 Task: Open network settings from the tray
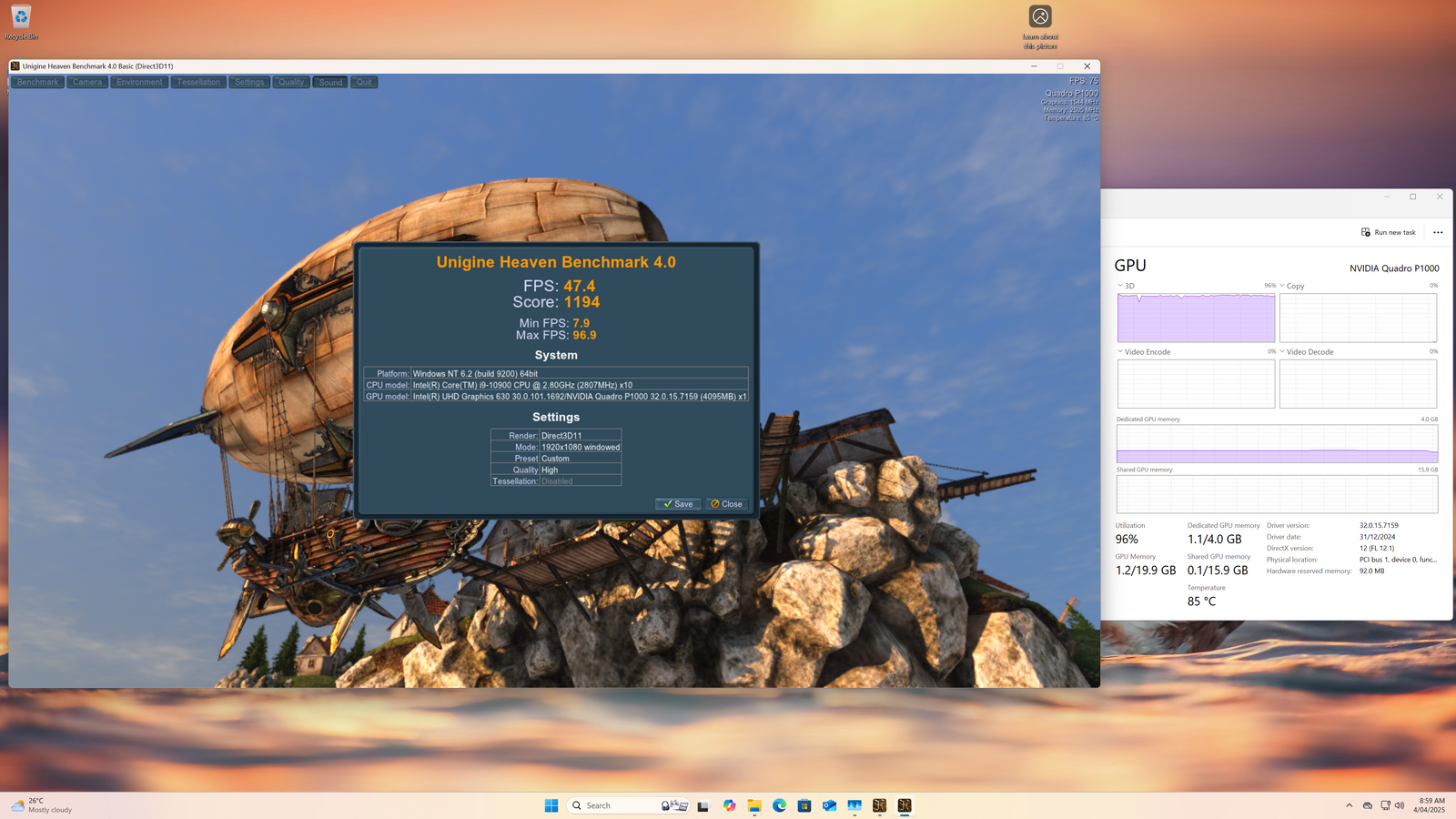(1385, 805)
